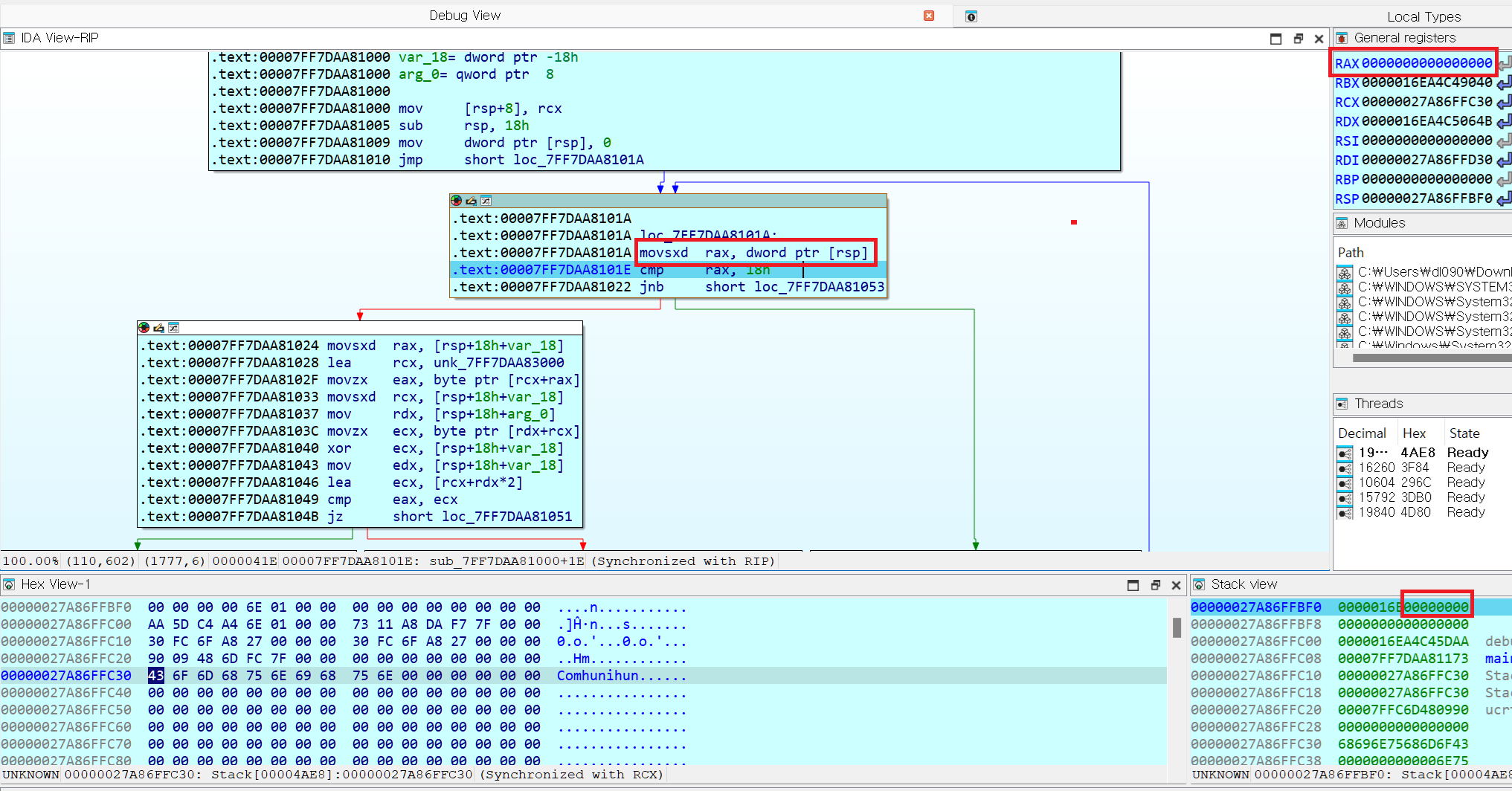The width and height of the screenshot is (1512, 791).
Task: Set node color on loc_7FF7DAA8101A block
Action: pyautogui.click(x=457, y=201)
